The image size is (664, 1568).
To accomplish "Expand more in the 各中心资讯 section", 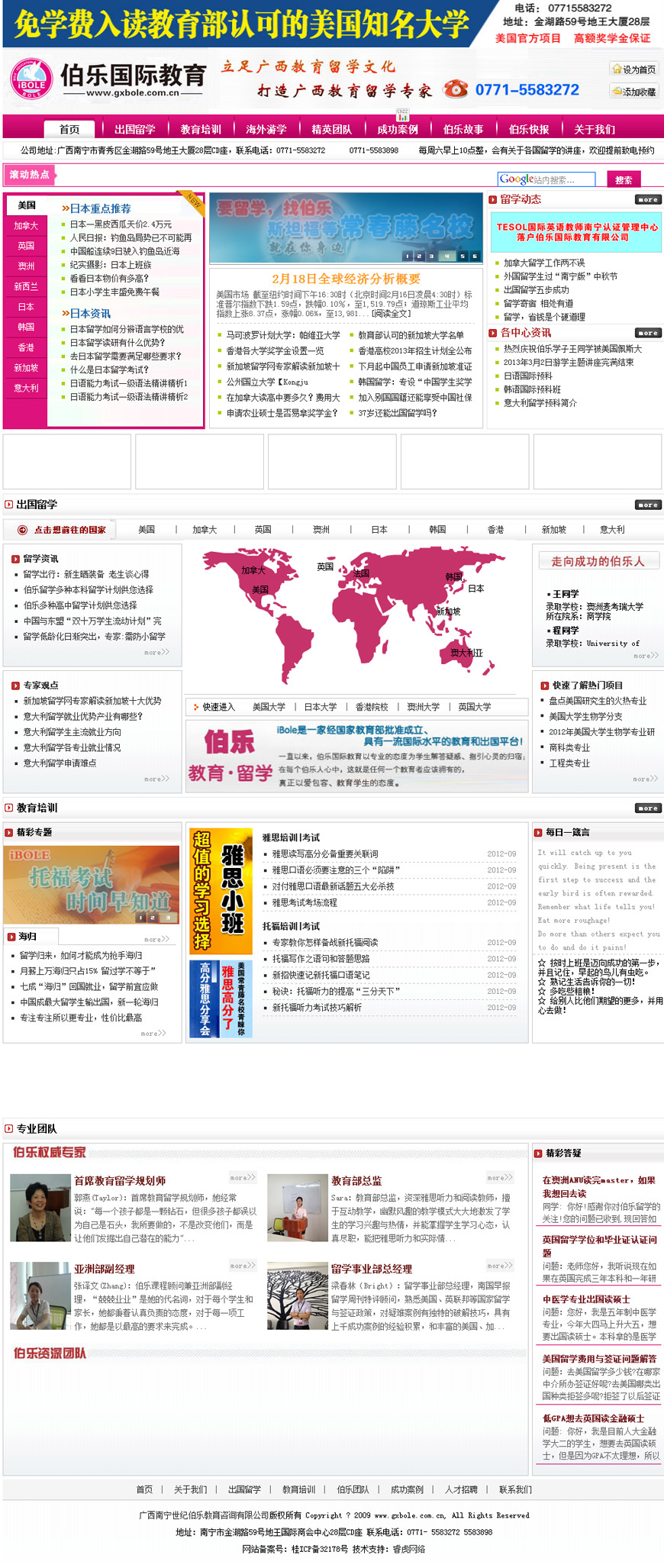I will point(648,333).
